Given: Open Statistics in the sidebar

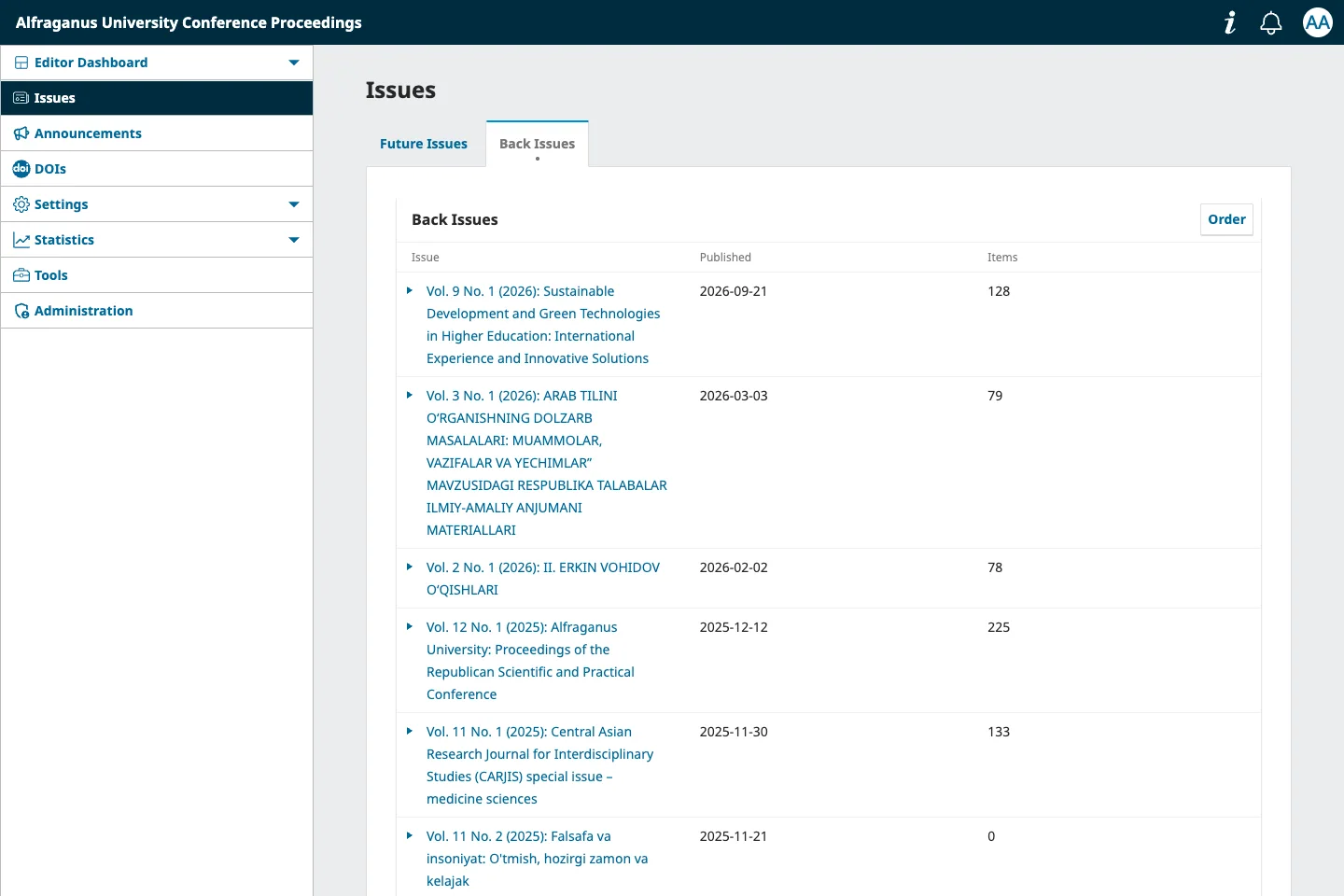Looking at the screenshot, I should coord(64,240).
